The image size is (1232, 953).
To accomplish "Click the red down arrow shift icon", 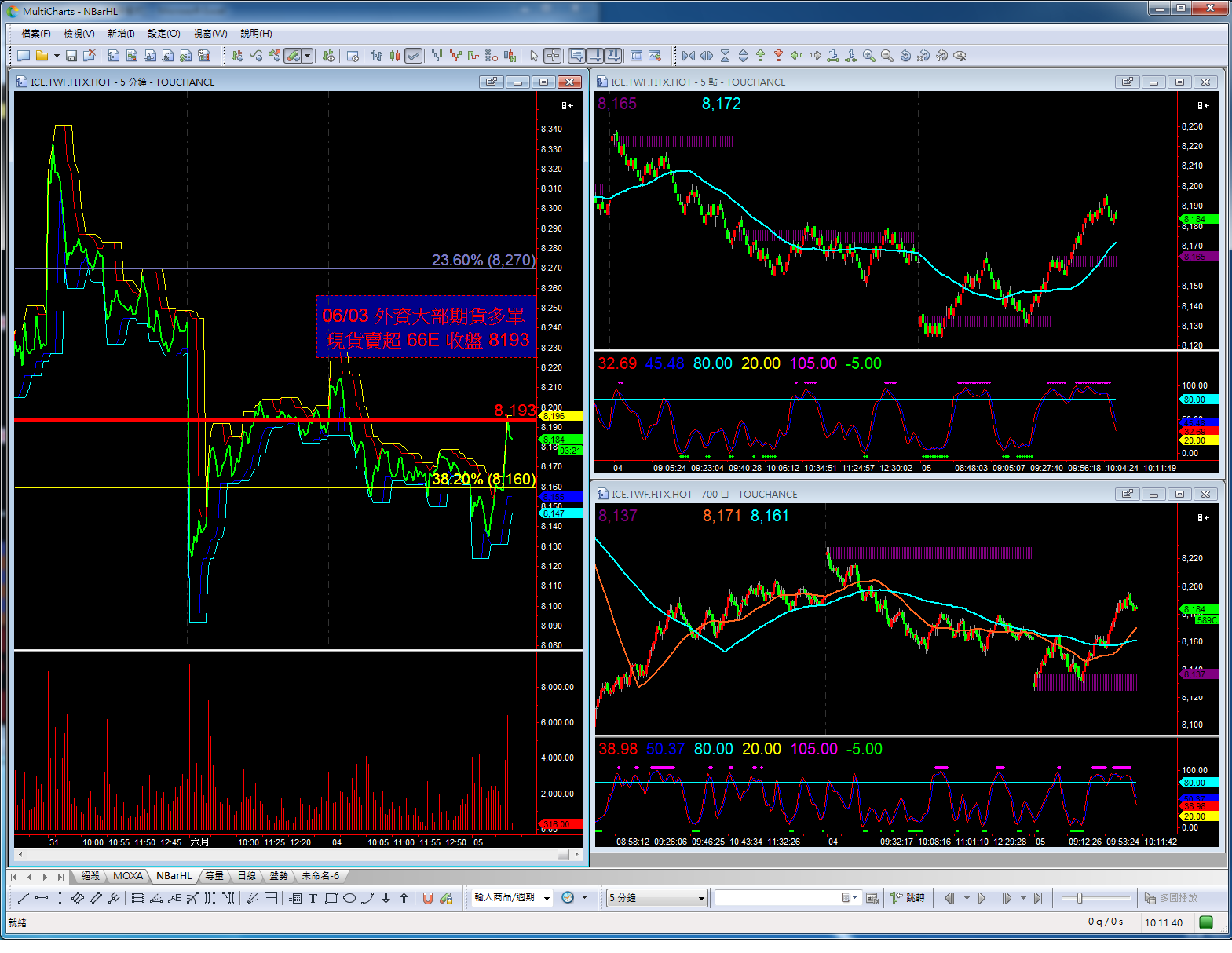I will tap(778, 56).
